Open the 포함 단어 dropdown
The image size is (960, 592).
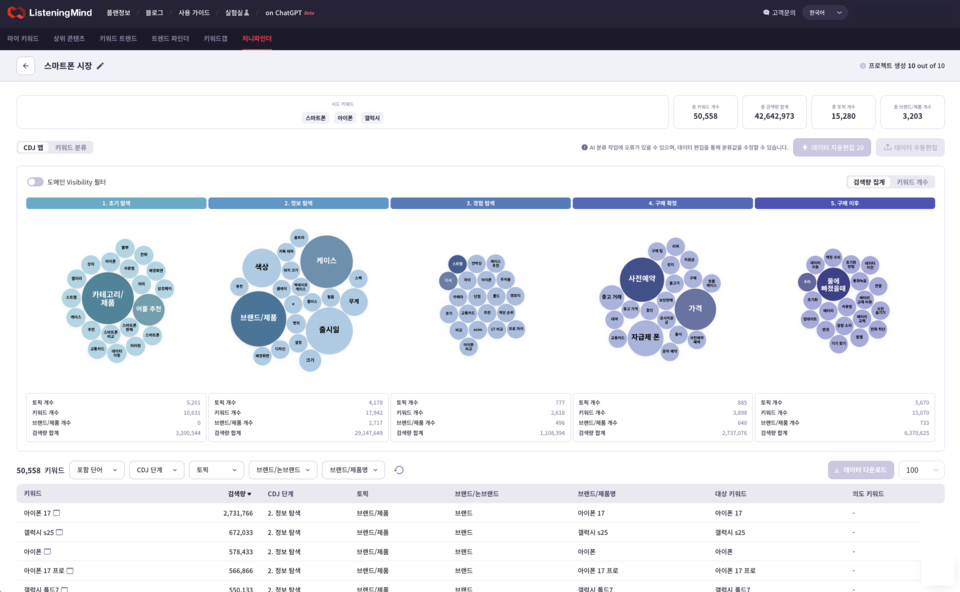tap(97, 470)
